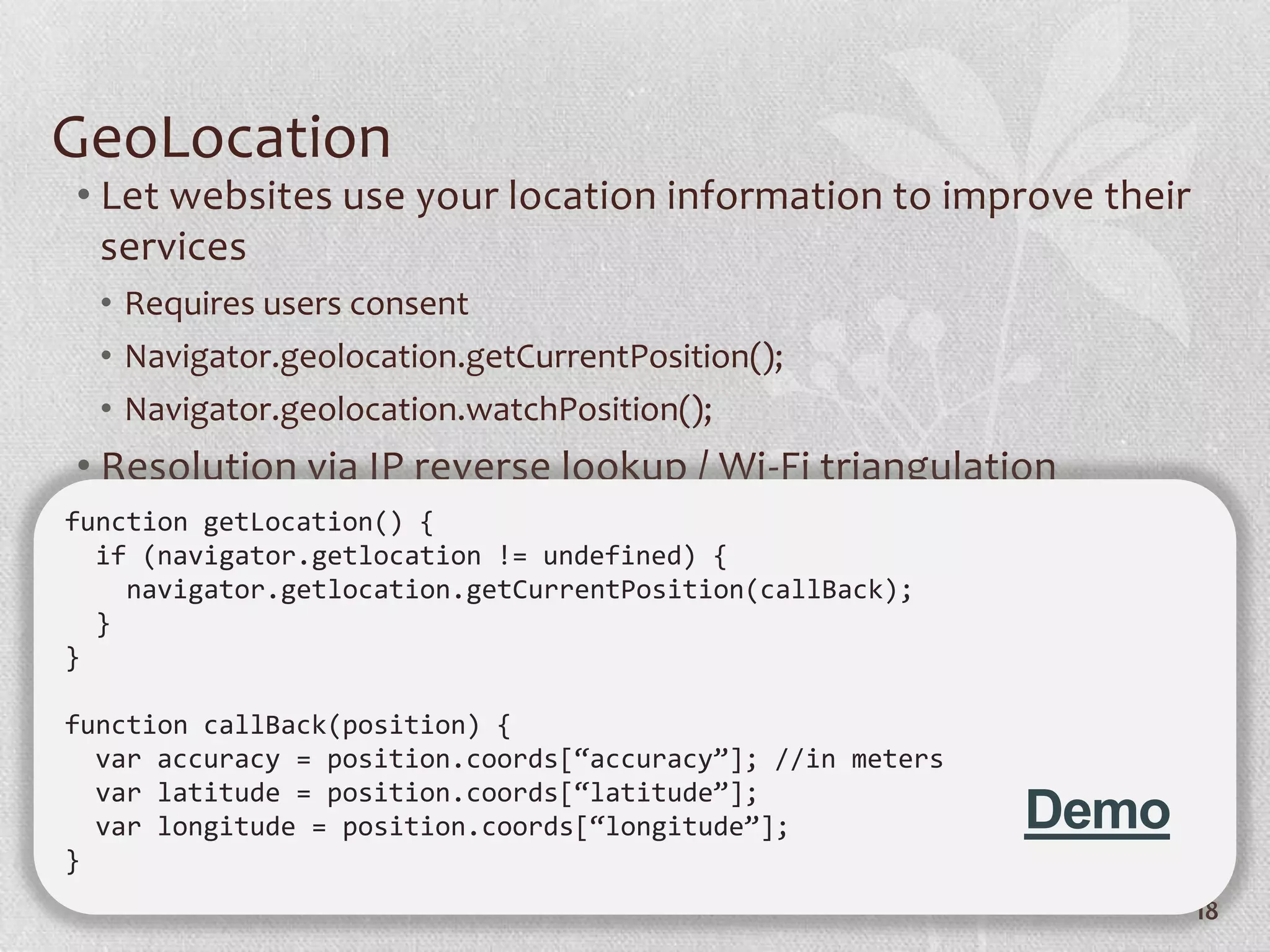Click the 'var accuracy' code line

(425, 759)
